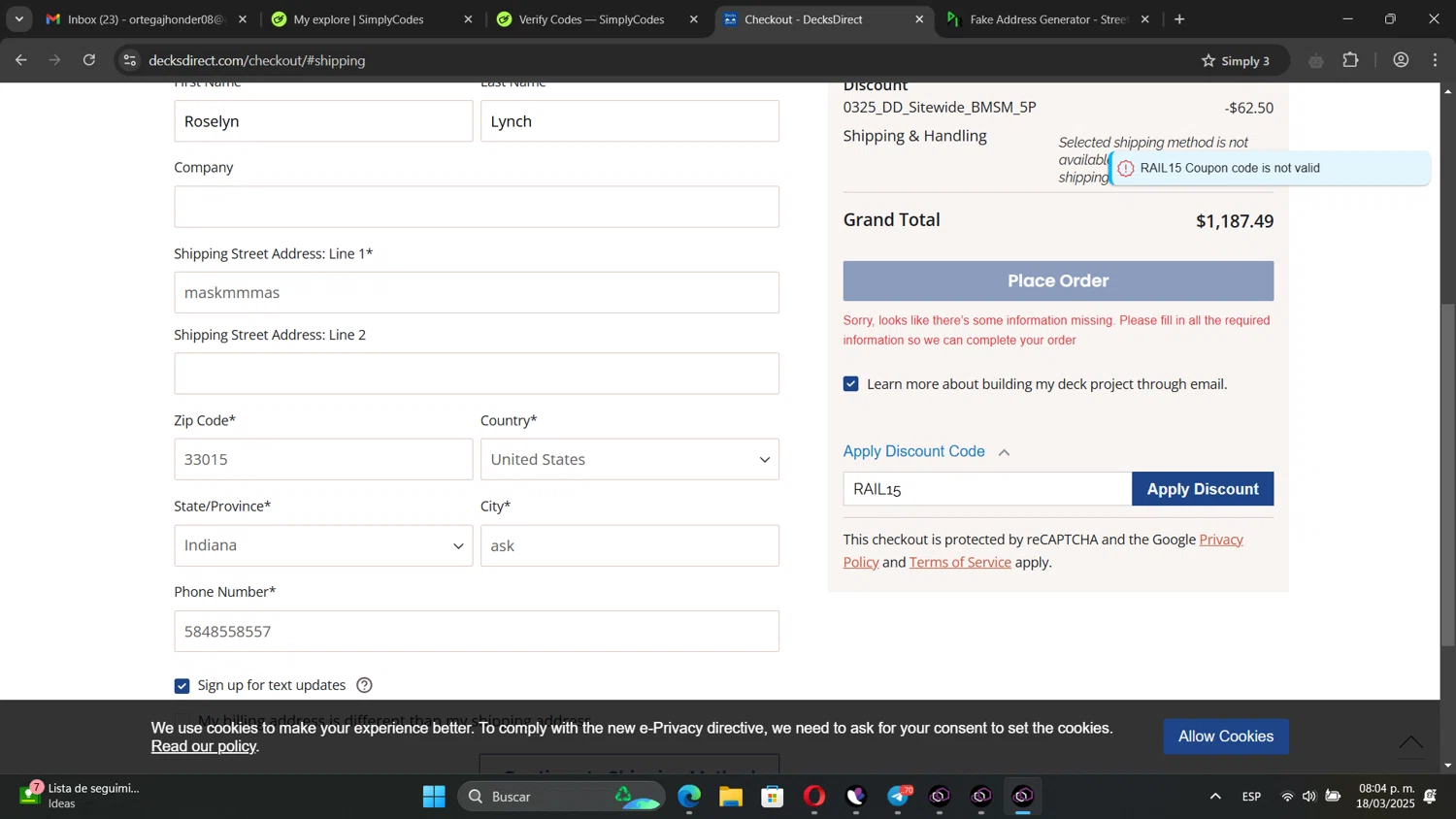
Task: Click the Company input field
Action: click(x=477, y=207)
